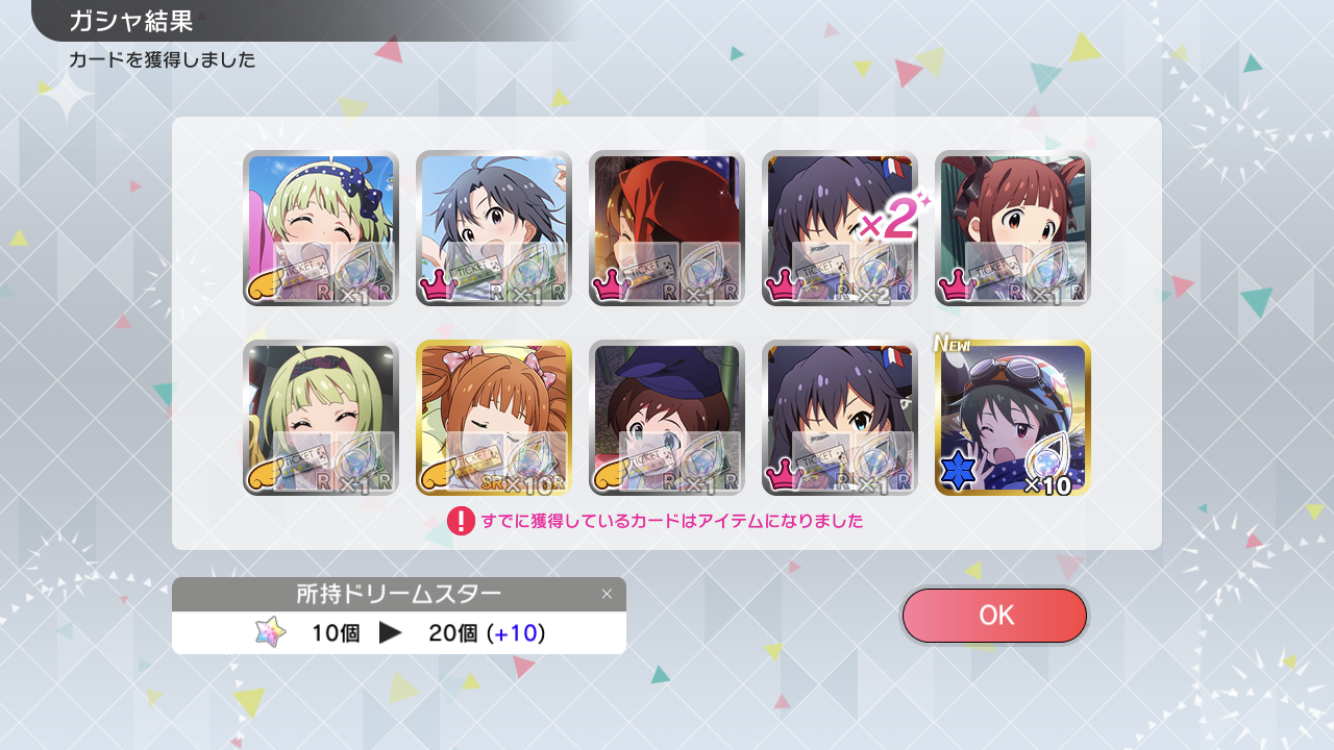
Task: Click the red exclamation warning icon
Action: [x=460, y=521]
